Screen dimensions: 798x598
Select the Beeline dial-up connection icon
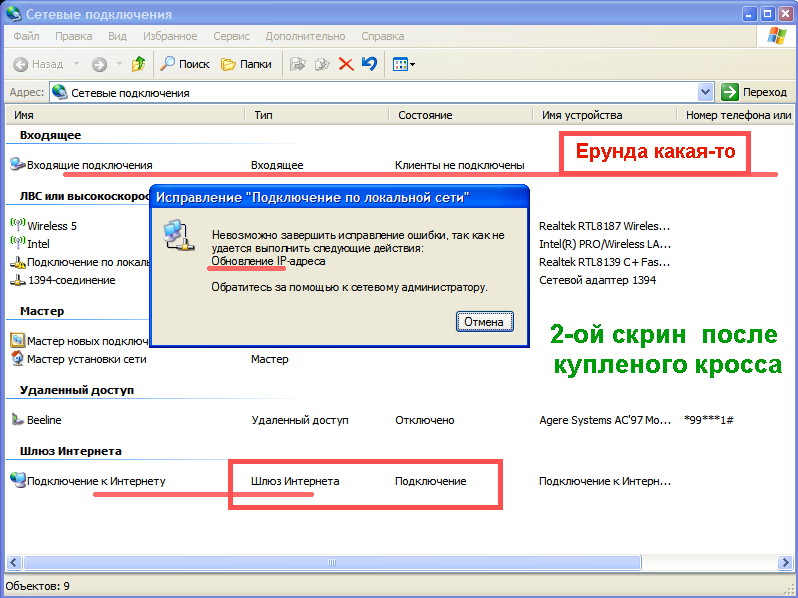click(17, 421)
